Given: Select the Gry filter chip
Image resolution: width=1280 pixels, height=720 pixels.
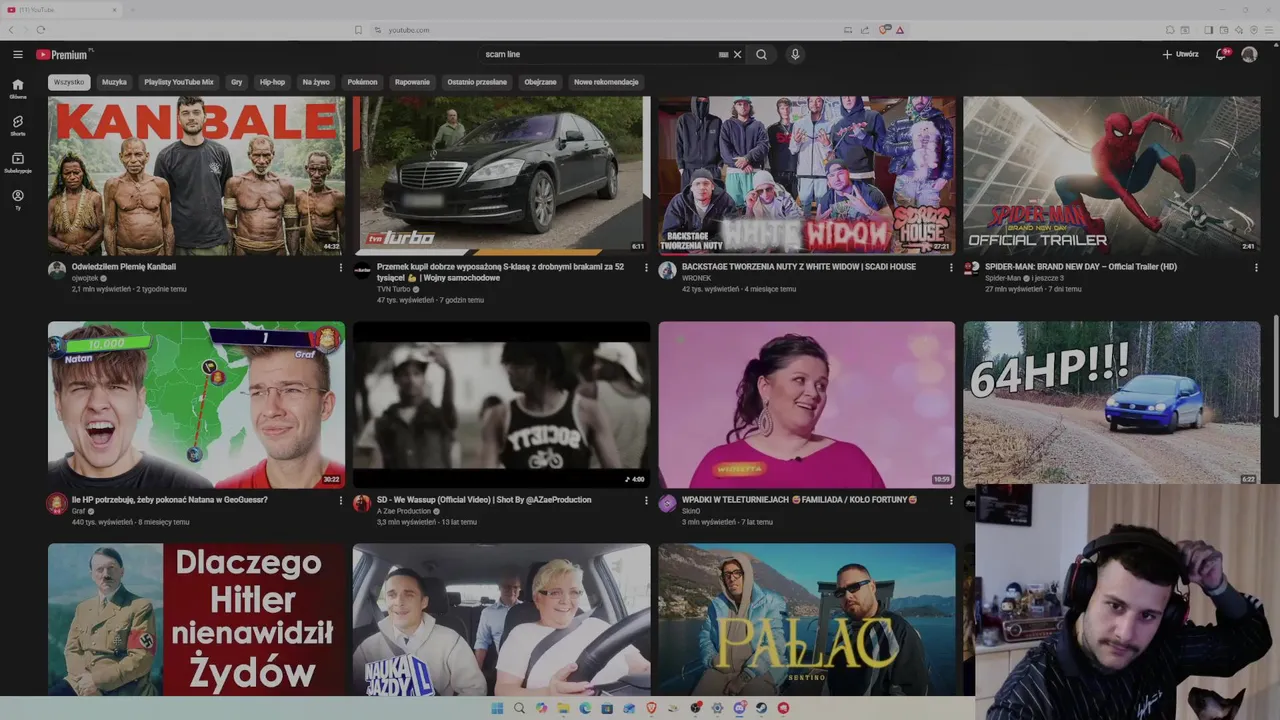Looking at the screenshot, I should coord(237,82).
